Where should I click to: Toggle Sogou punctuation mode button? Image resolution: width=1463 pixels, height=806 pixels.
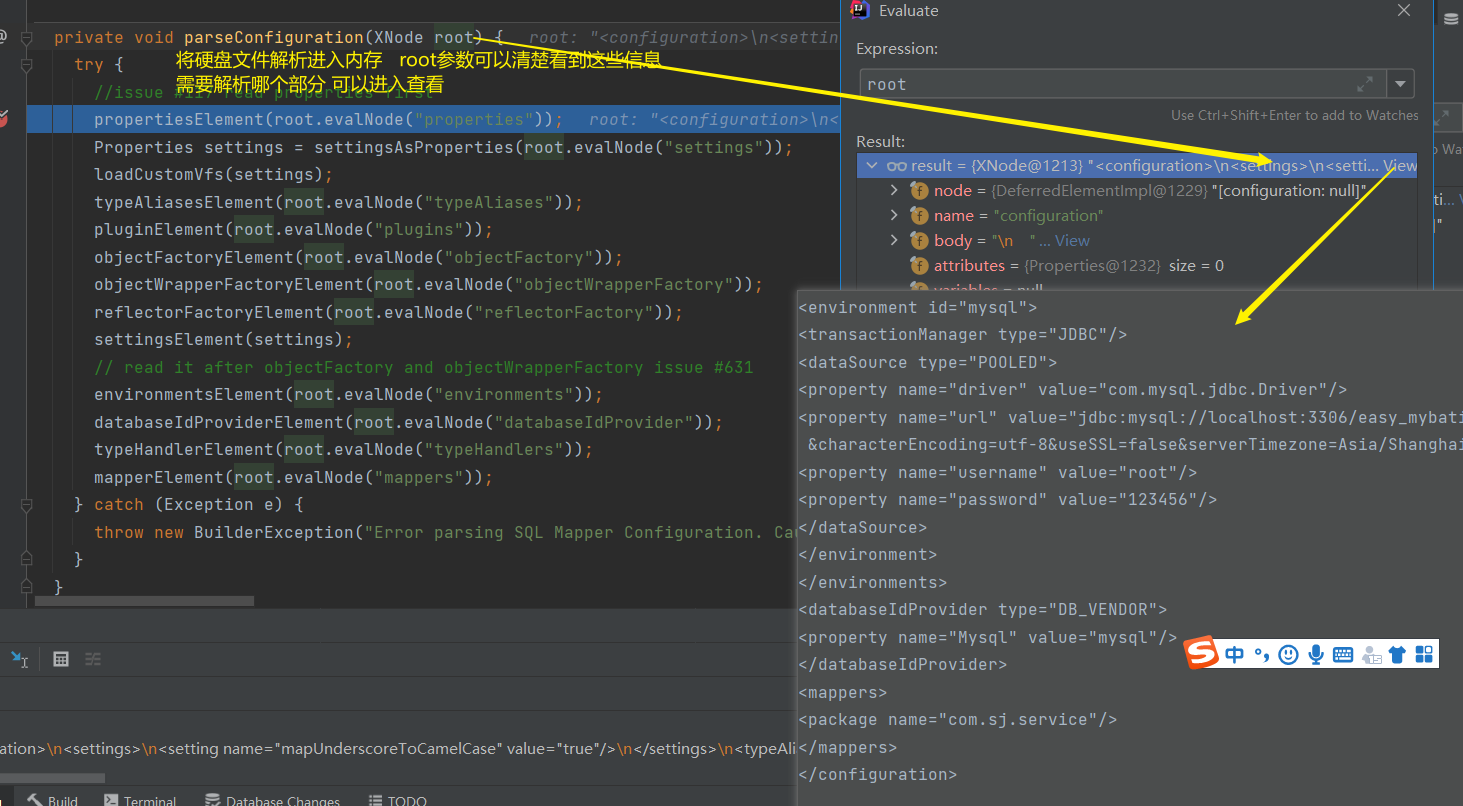tap(1262, 655)
